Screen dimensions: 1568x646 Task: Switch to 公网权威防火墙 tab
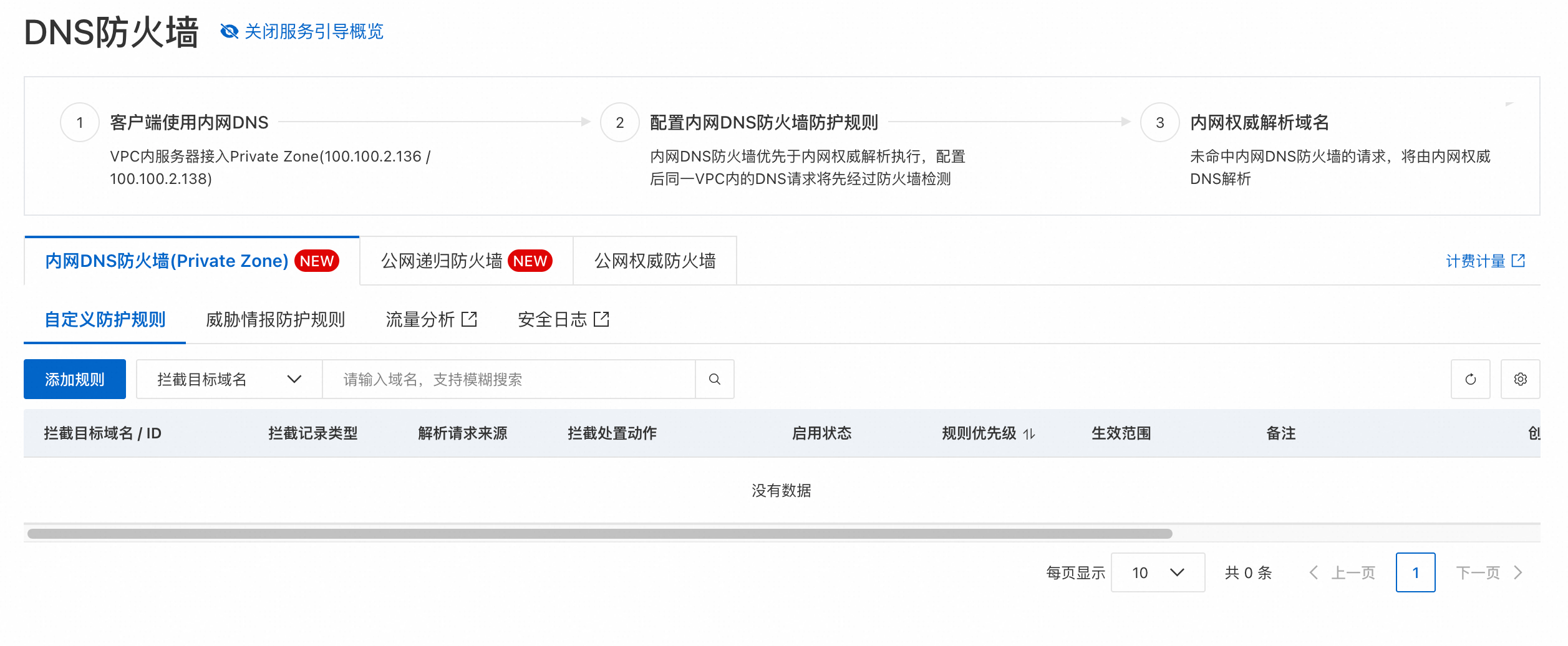point(655,261)
